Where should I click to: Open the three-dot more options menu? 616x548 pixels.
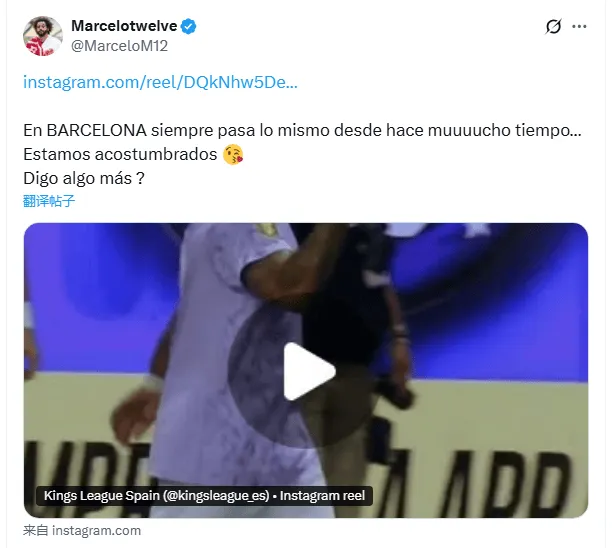tap(579, 26)
